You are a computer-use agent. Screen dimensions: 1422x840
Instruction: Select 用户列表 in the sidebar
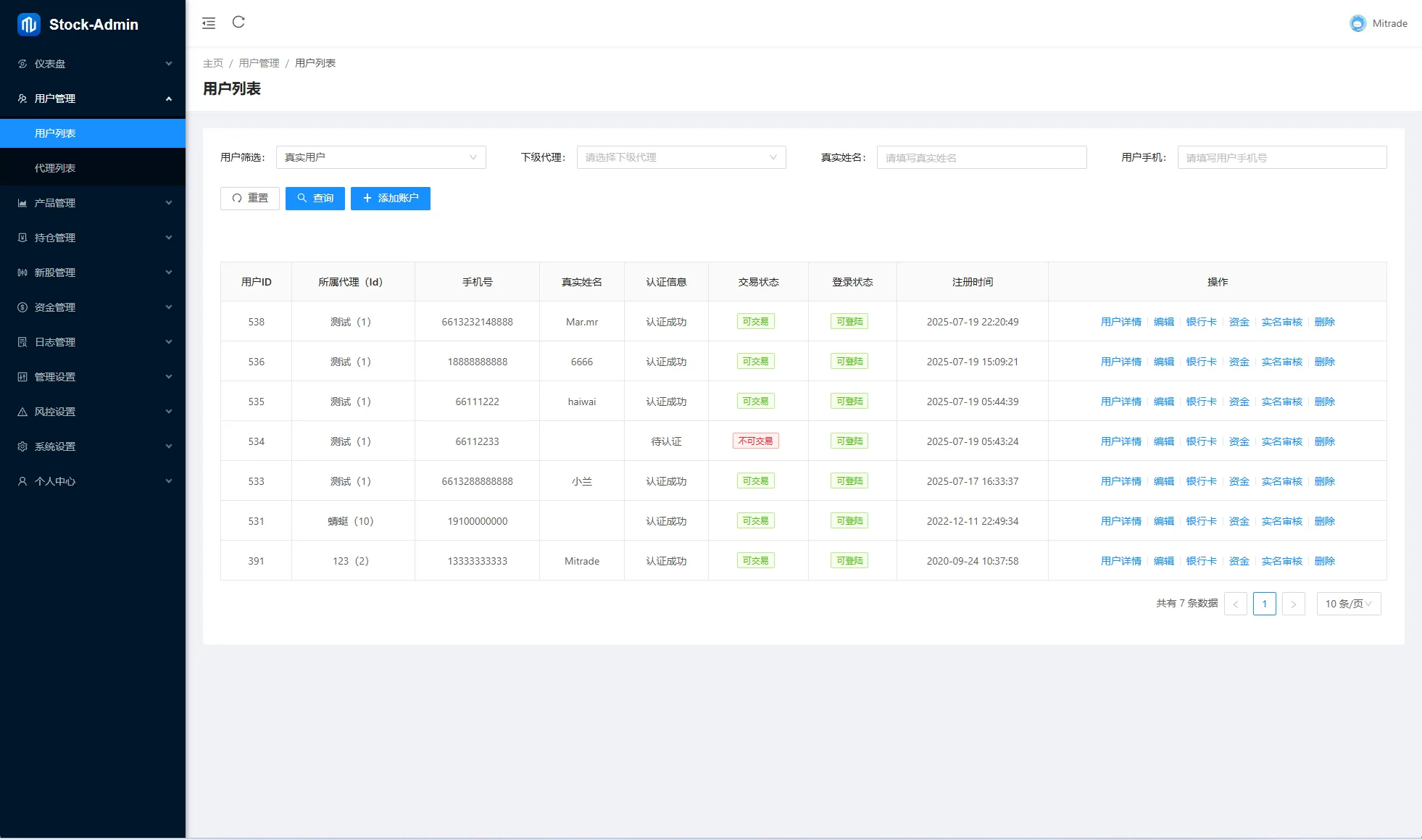click(x=55, y=133)
